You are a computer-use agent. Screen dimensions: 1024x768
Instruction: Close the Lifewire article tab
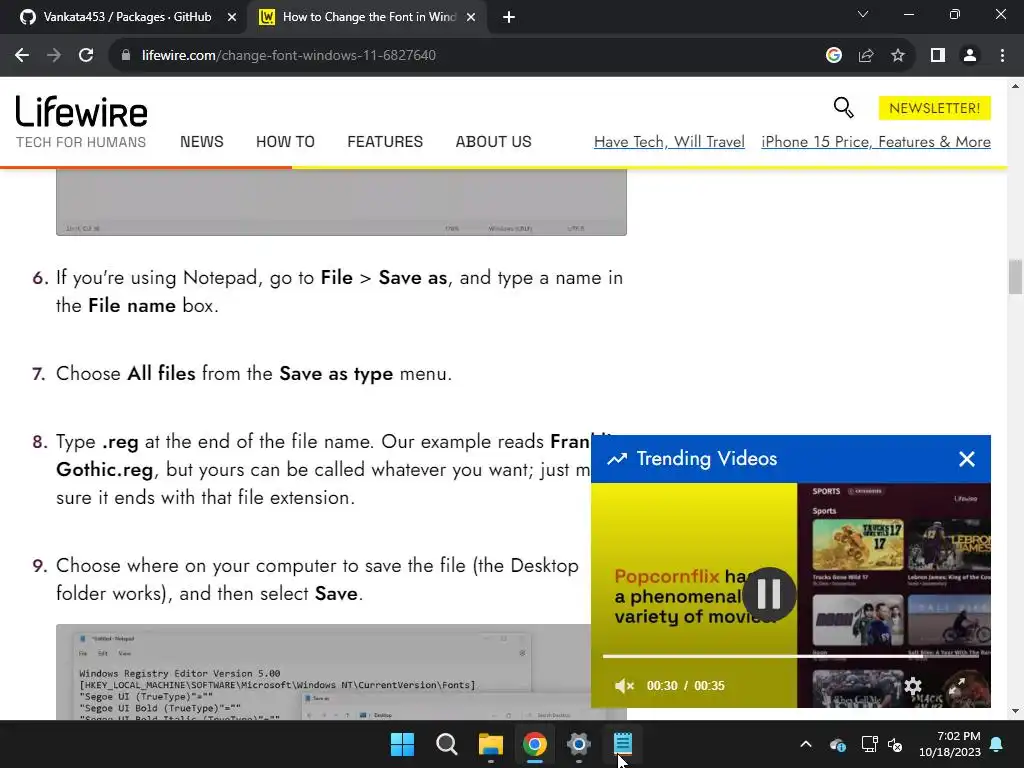471,17
